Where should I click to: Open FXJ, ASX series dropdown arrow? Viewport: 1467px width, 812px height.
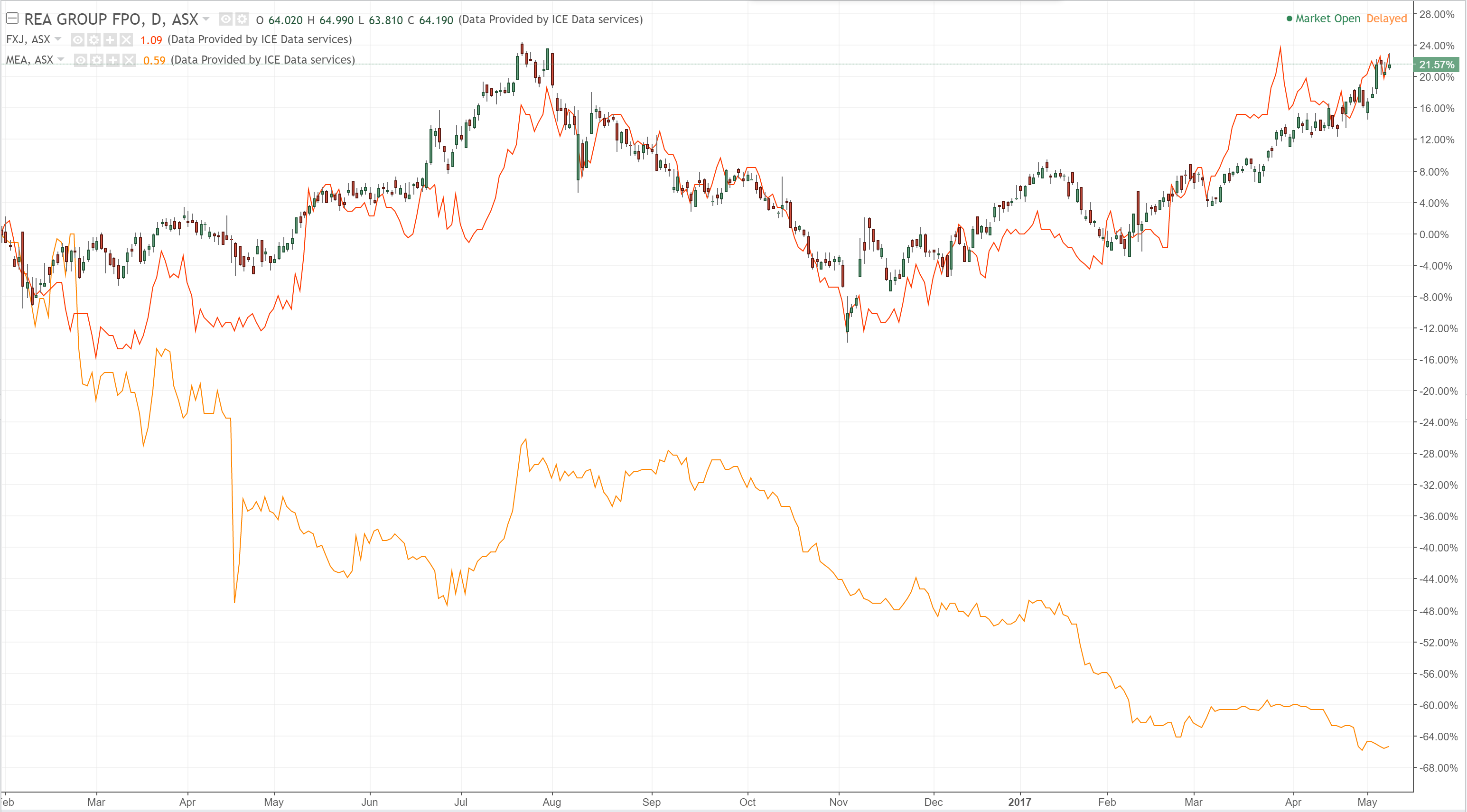coord(57,39)
